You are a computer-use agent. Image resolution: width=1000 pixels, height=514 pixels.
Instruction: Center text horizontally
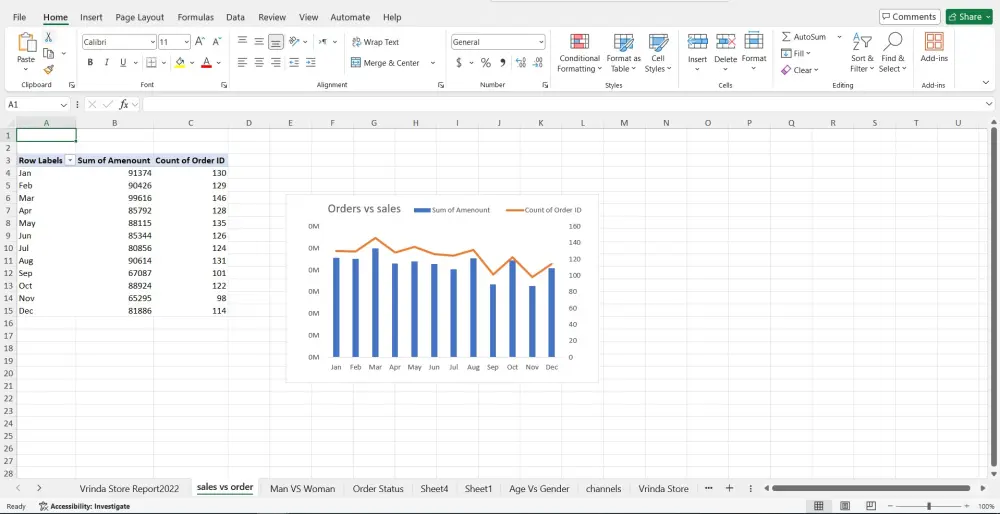coord(259,62)
